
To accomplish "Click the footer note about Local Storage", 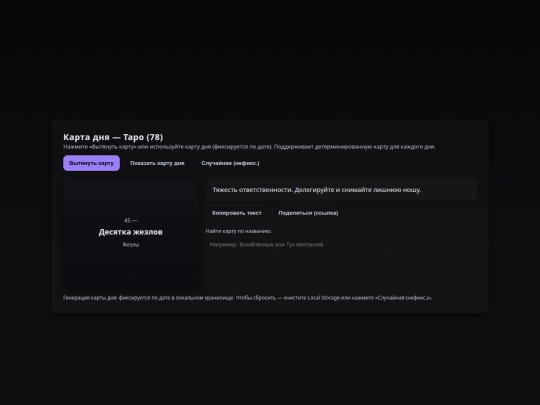I will point(247,298).
